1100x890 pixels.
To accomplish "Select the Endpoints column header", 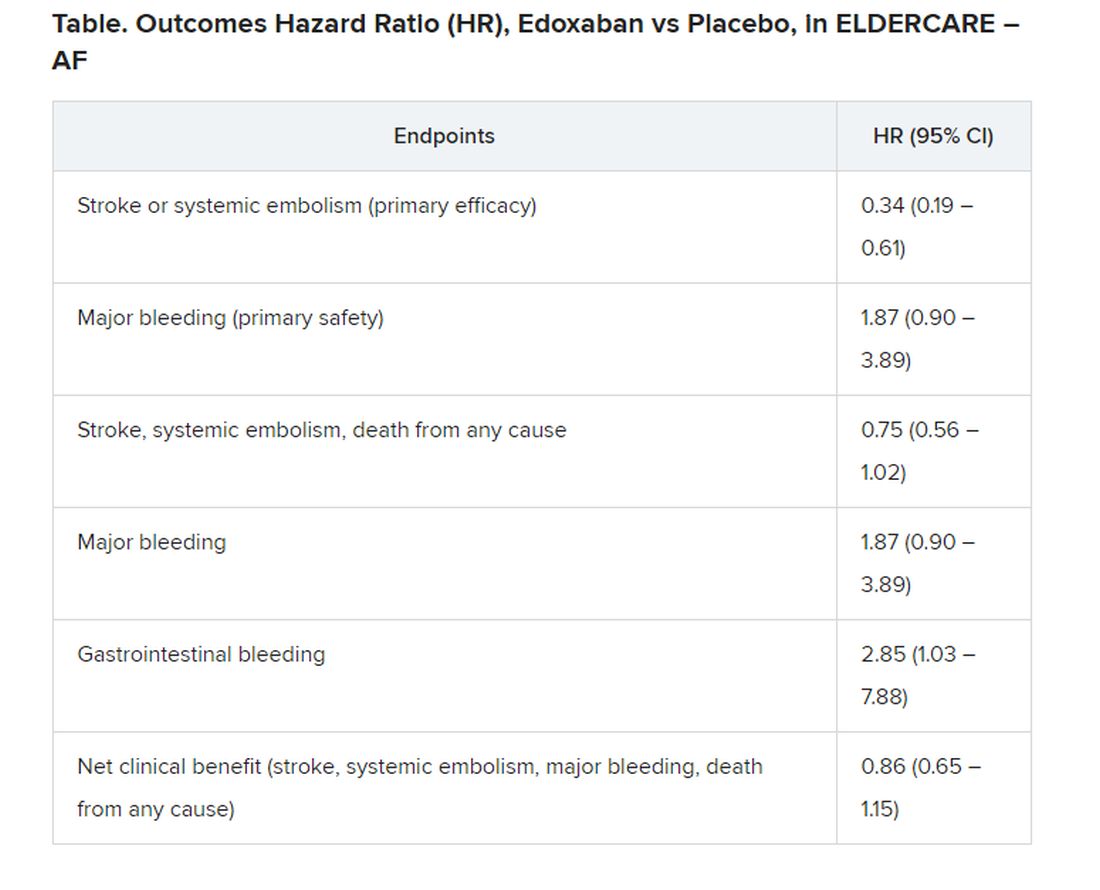I will [444, 136].
